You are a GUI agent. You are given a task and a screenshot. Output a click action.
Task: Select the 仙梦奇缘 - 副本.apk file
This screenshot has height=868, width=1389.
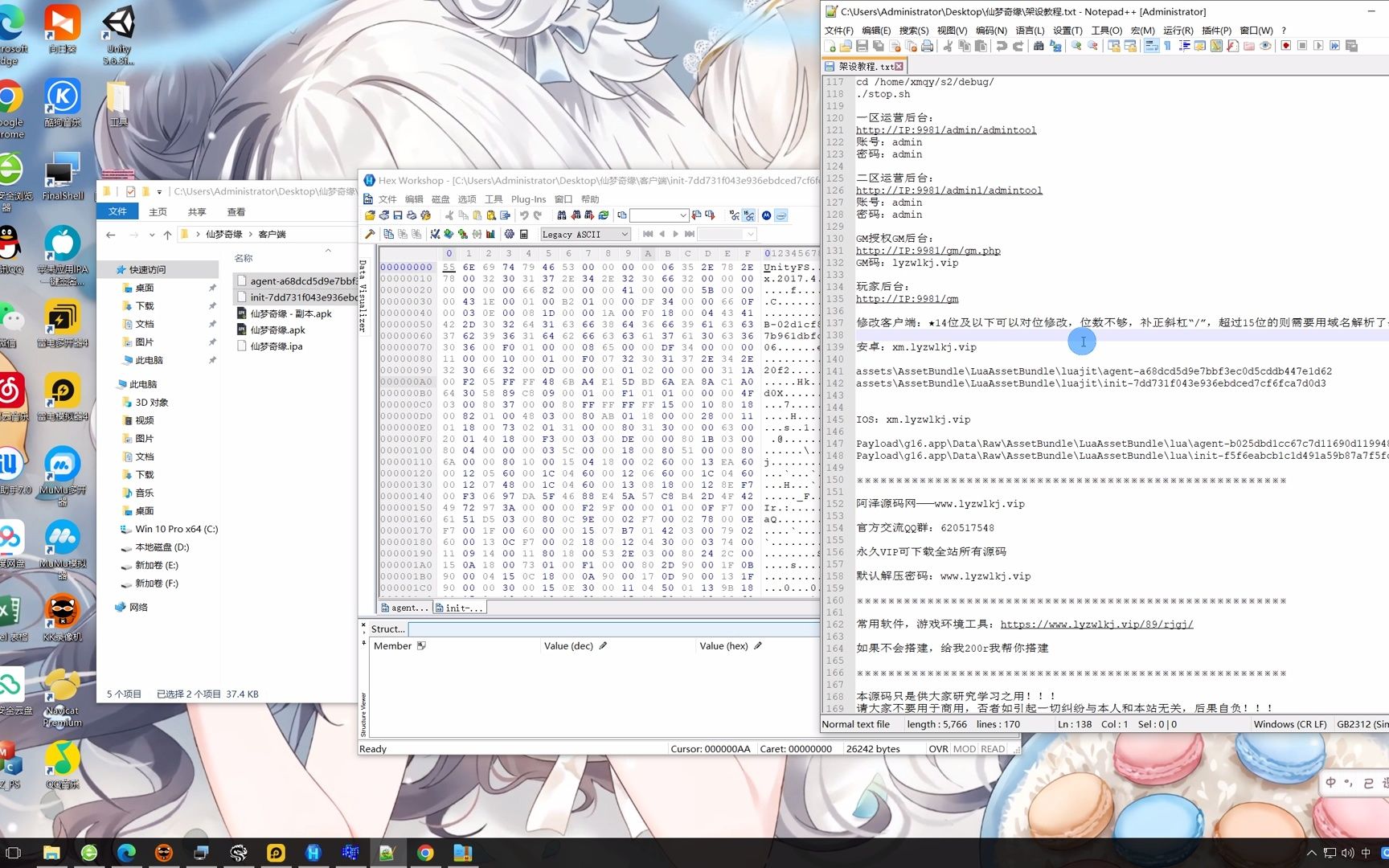coord(291,313)
